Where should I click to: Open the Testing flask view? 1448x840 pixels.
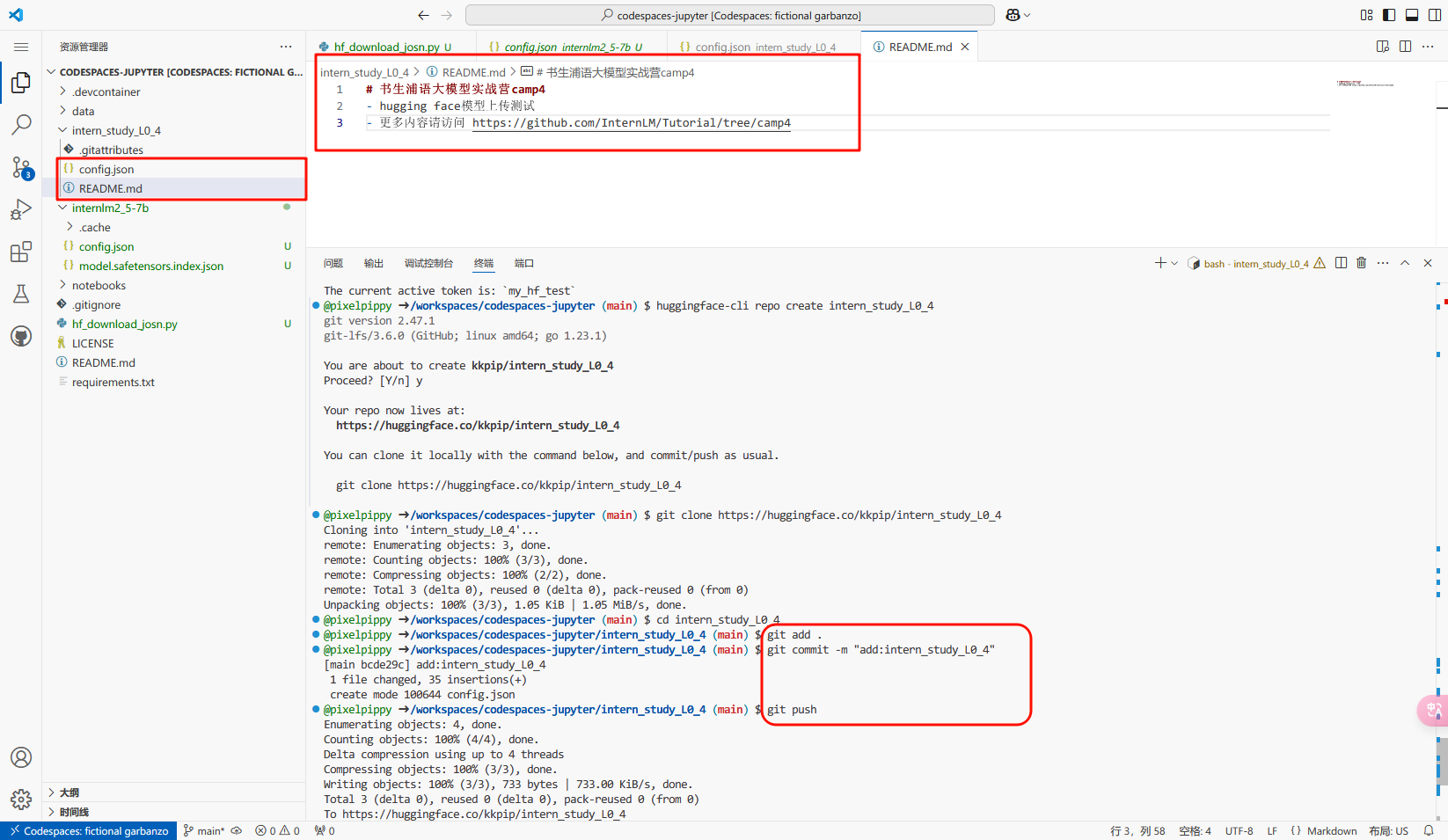click(21, 294)
